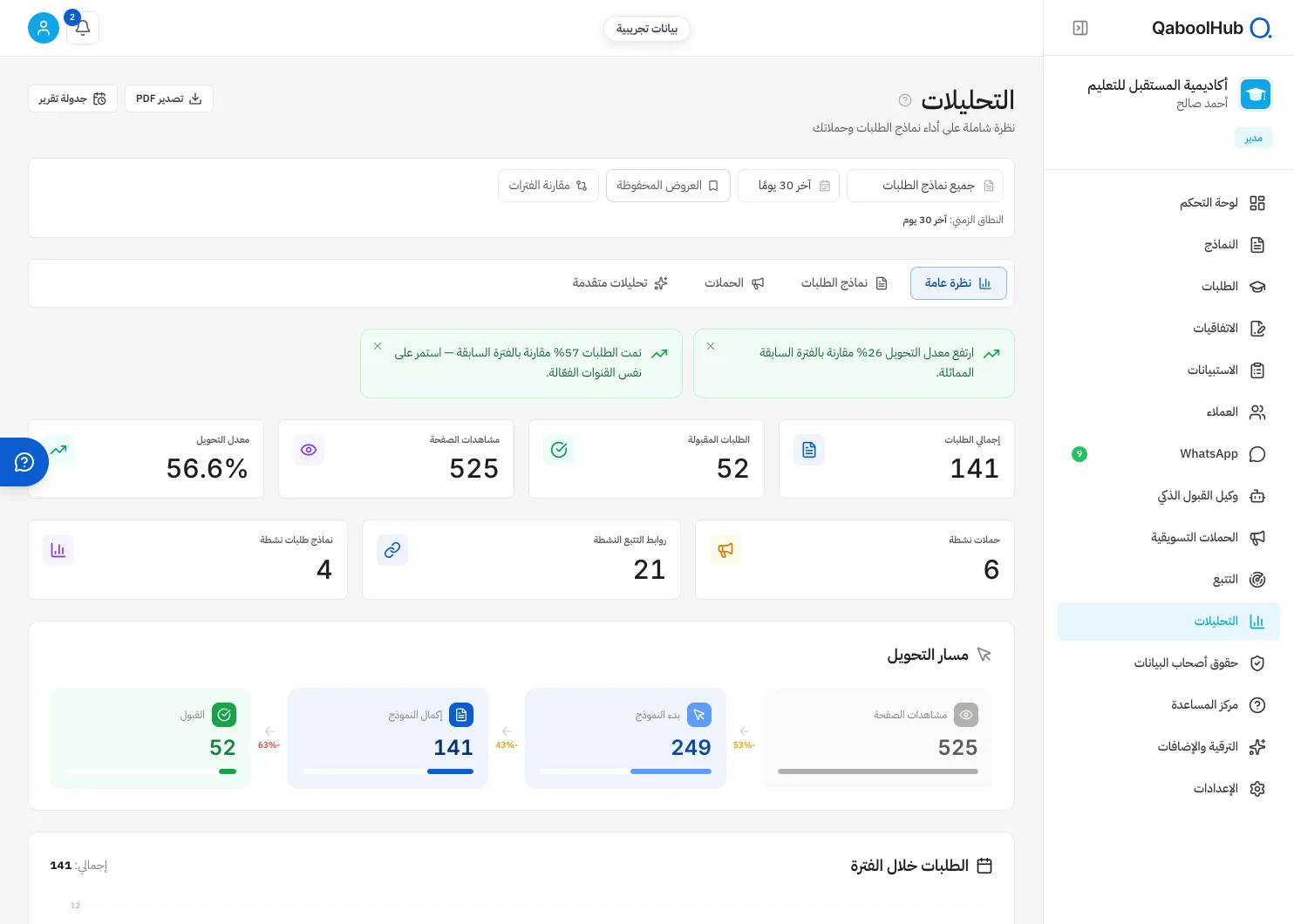
Task: Go to الطلبات sidebar item
Action: tap(1168, 287)
